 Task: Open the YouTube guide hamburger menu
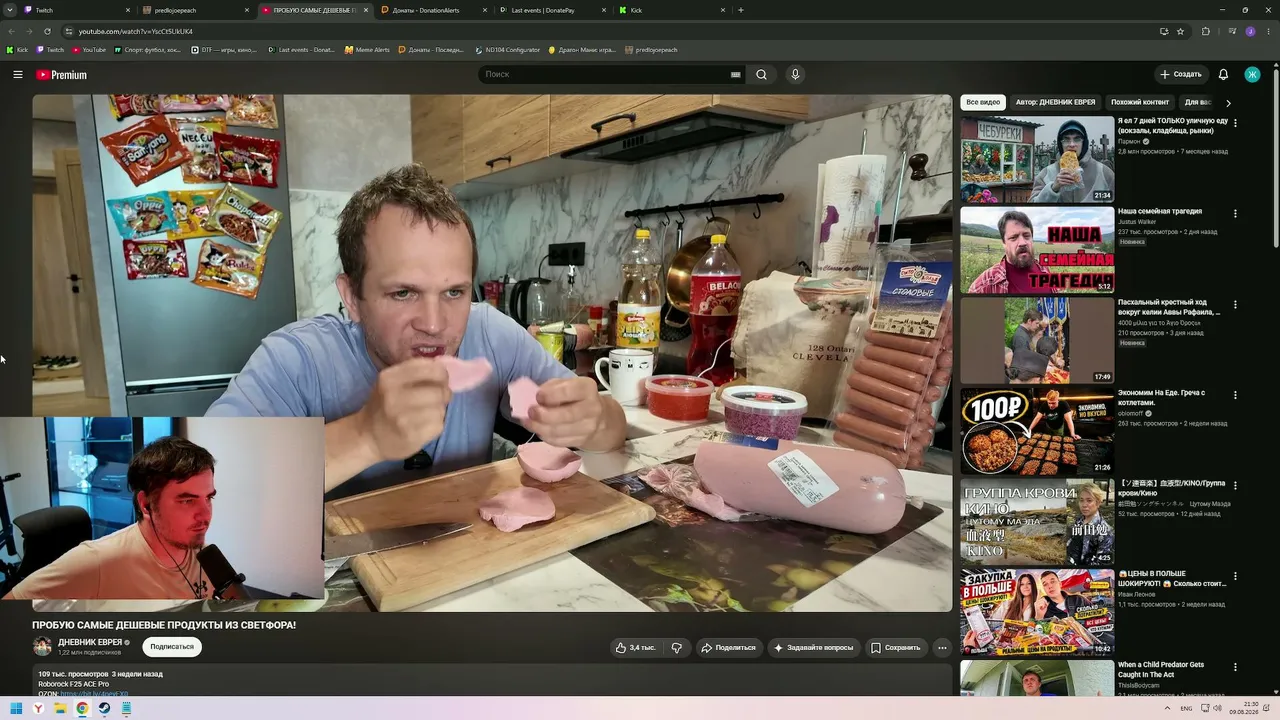(18, 74)
